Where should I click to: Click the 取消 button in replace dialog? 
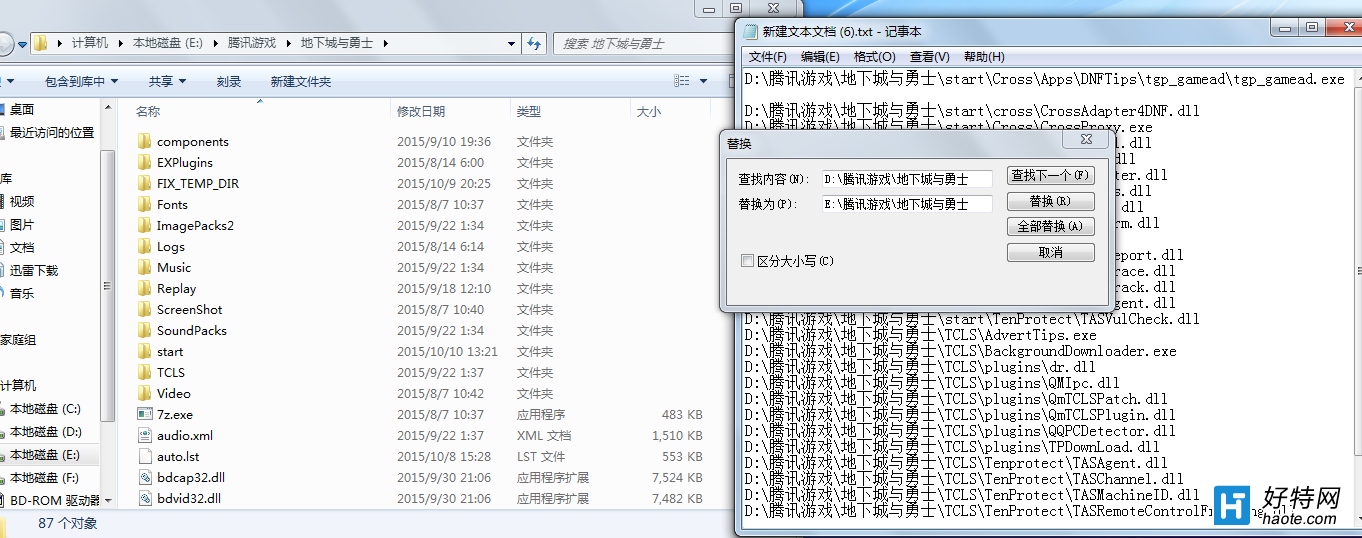coord(1051,253)
